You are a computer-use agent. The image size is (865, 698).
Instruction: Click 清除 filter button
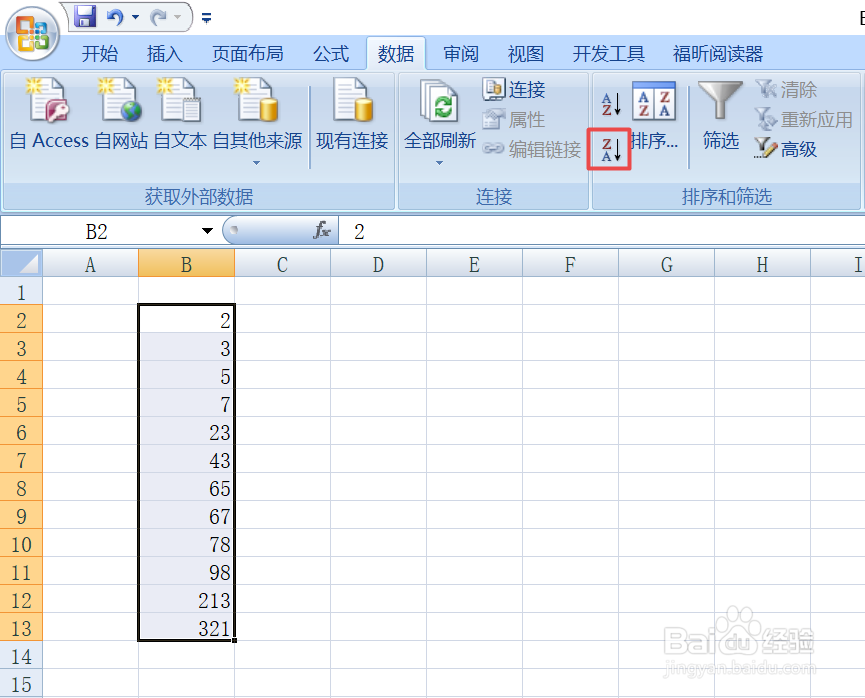(x=787, y=89)
